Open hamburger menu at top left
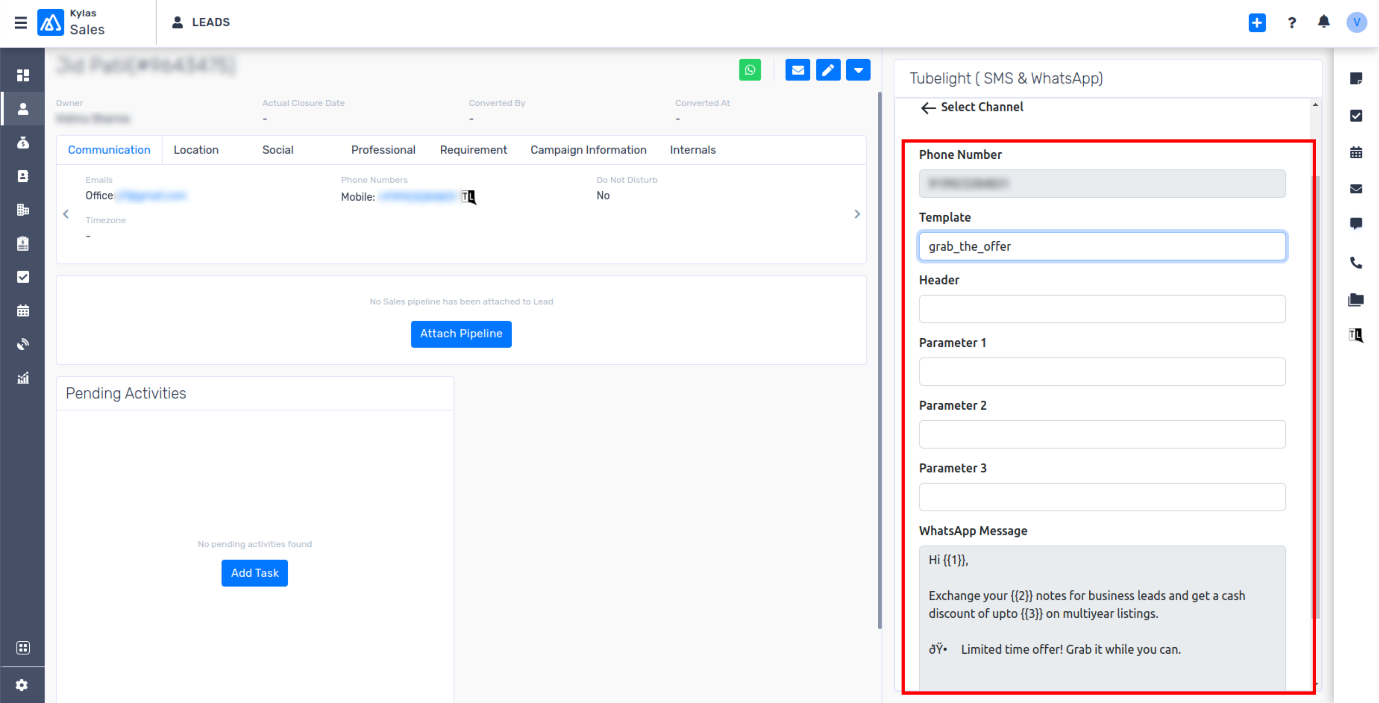The image size is (1379, 703). [20, 22]
